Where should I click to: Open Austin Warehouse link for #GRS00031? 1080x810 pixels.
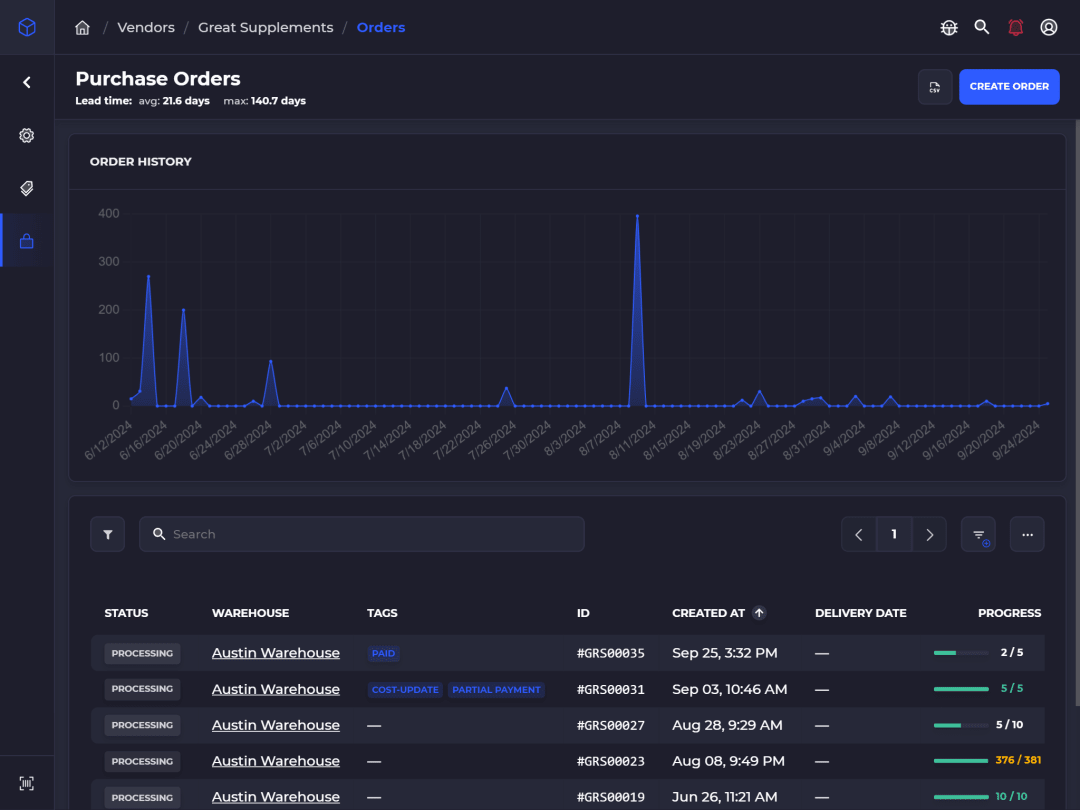coord(276,689)
